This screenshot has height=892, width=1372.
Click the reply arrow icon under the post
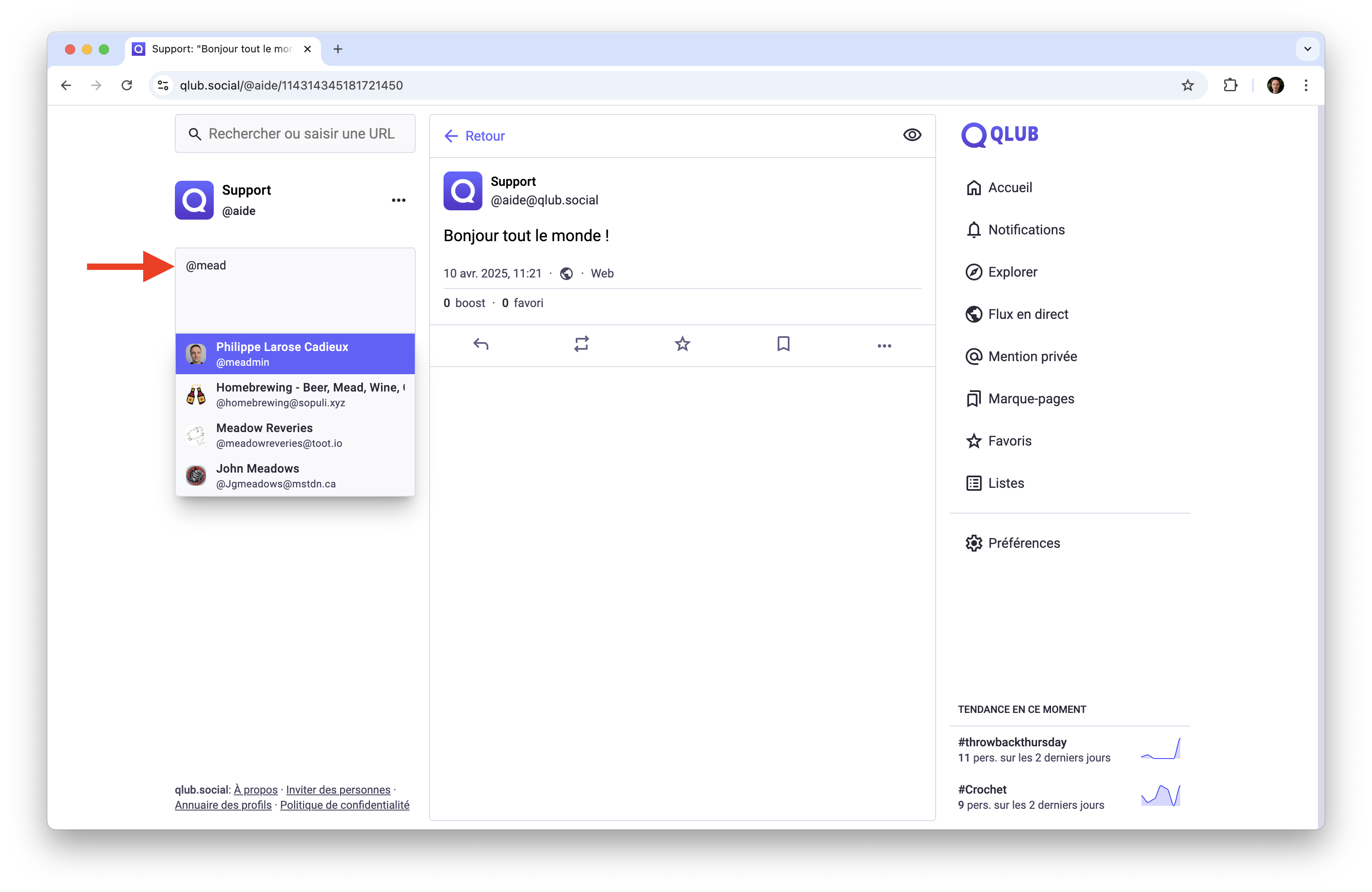481,345
